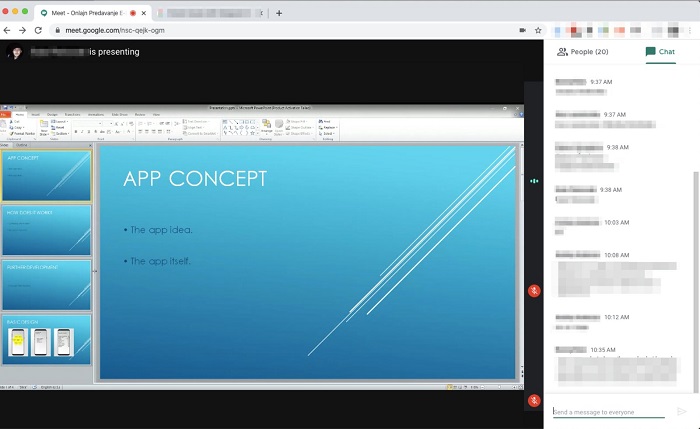Select the BASIC DESIGN slide thumbnail
700x429 pixels.
click(47, 340)
